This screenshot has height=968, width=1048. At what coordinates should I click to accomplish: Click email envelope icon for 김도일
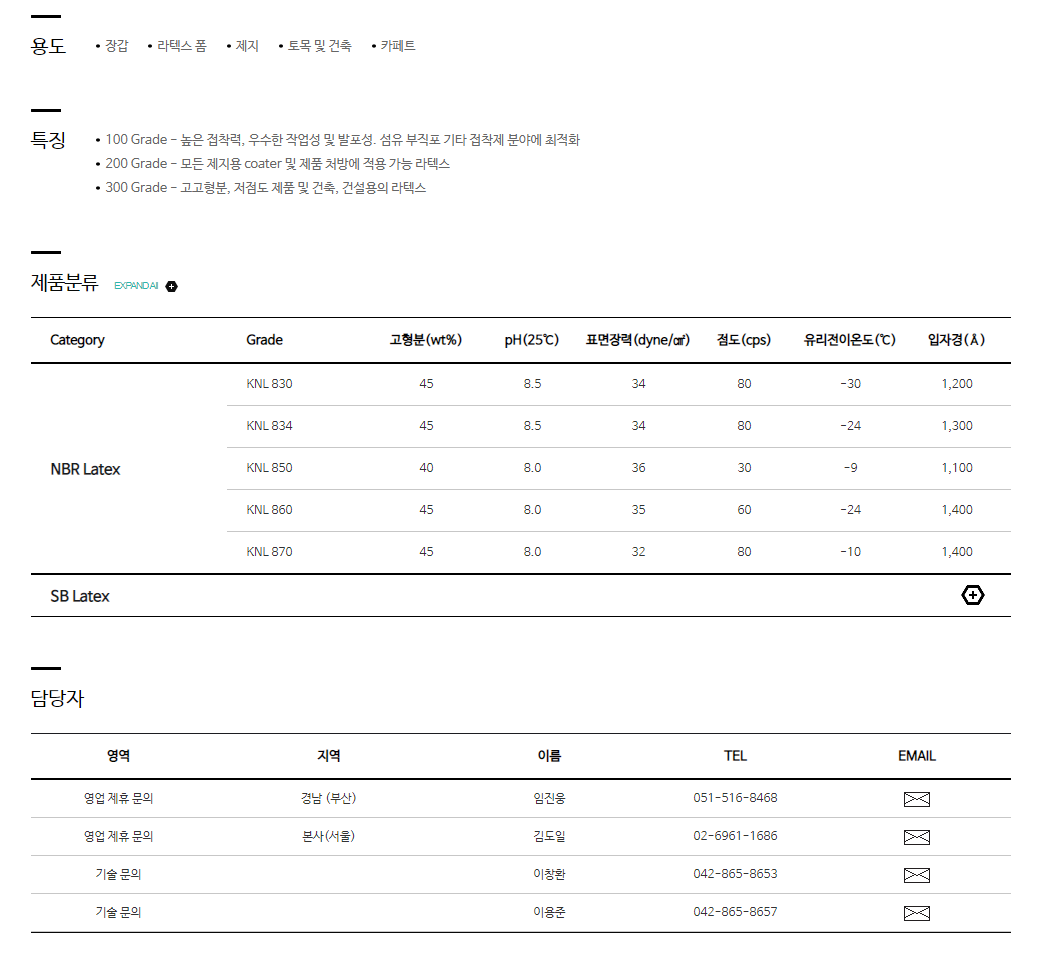click(x=916, y=837)
